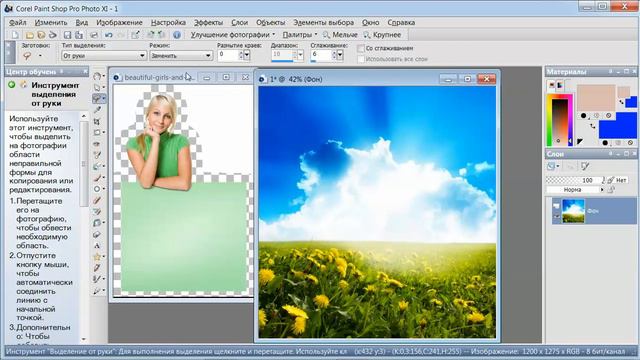Click the Крупнее zoom in button
The width and height of the screenshot is (640, 360).
(x=382, y=35)
